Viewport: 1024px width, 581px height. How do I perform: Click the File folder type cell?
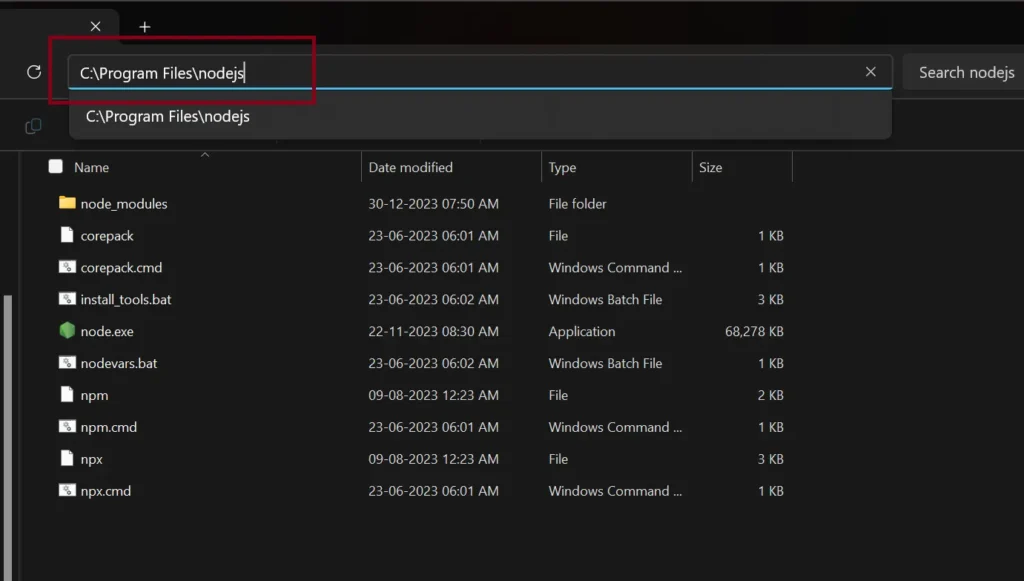(577, 204)
